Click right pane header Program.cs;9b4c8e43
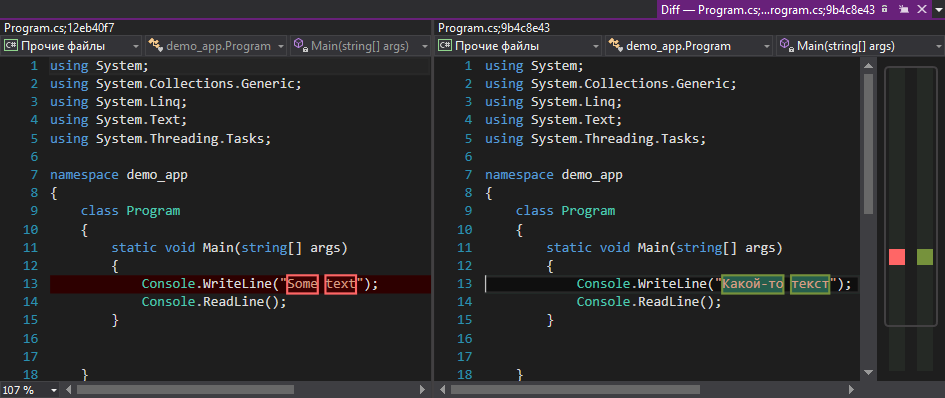Screen dimensions: 945x398 (x=494, y=28)
